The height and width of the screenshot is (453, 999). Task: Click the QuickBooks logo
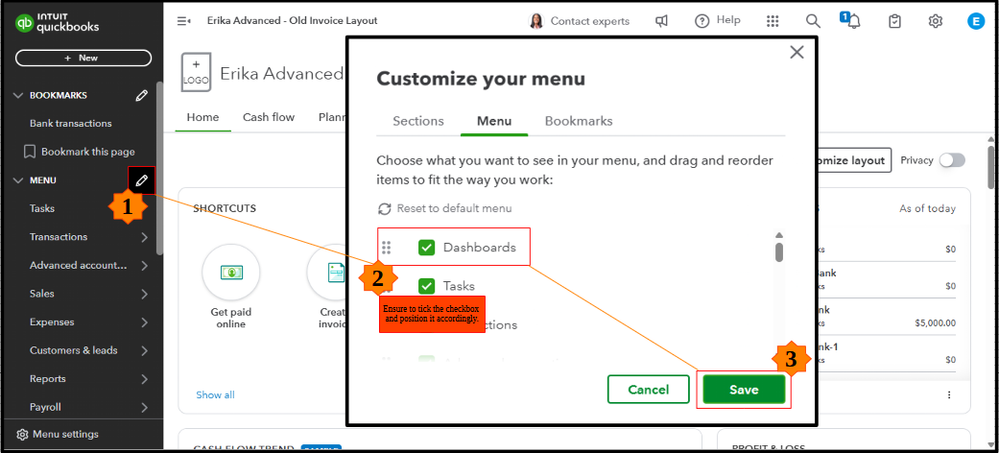pos(57,24)
